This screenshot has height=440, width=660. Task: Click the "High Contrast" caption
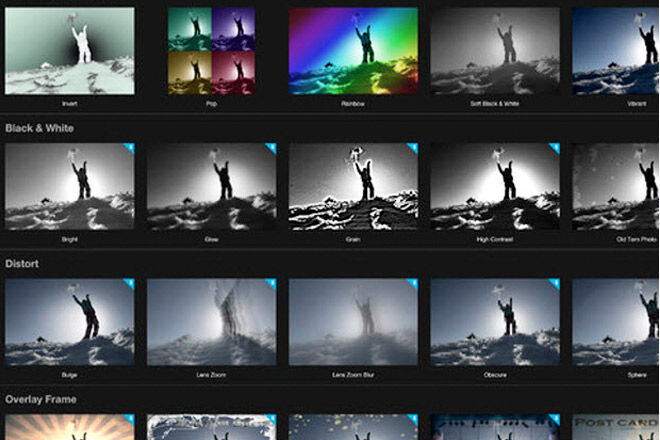click(x=495, y=240)
